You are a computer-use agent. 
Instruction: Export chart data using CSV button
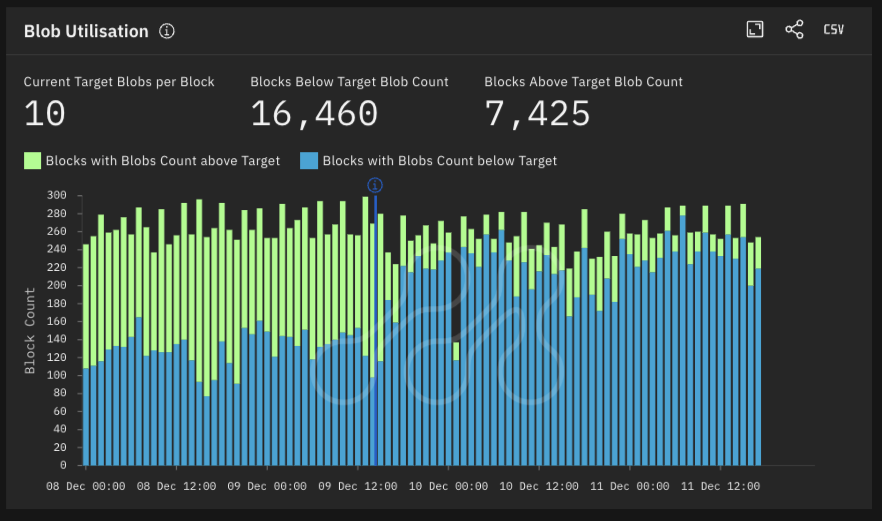833,30
